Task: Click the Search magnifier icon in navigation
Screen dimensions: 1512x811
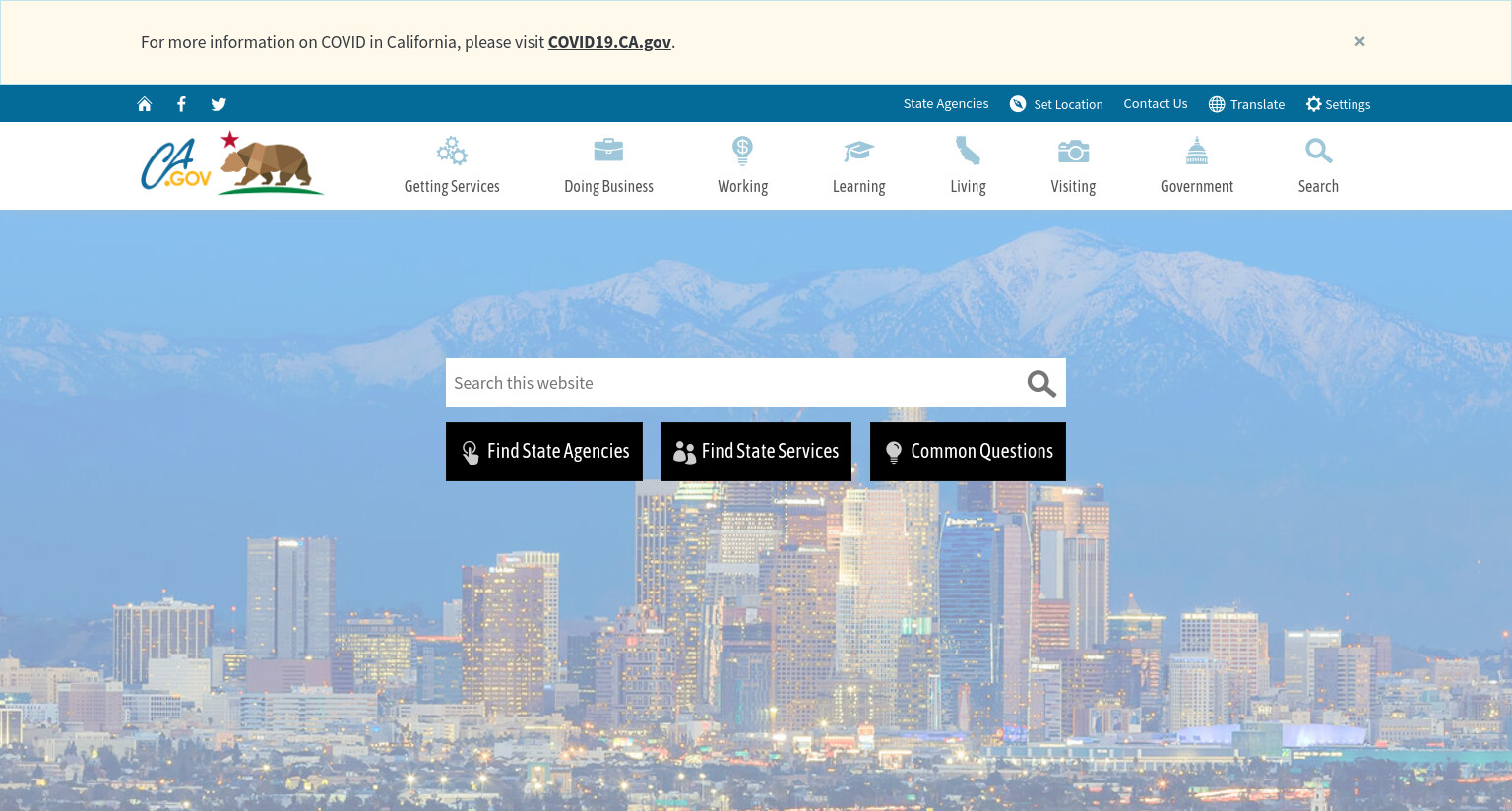Action: click(x=1318, y=151)
